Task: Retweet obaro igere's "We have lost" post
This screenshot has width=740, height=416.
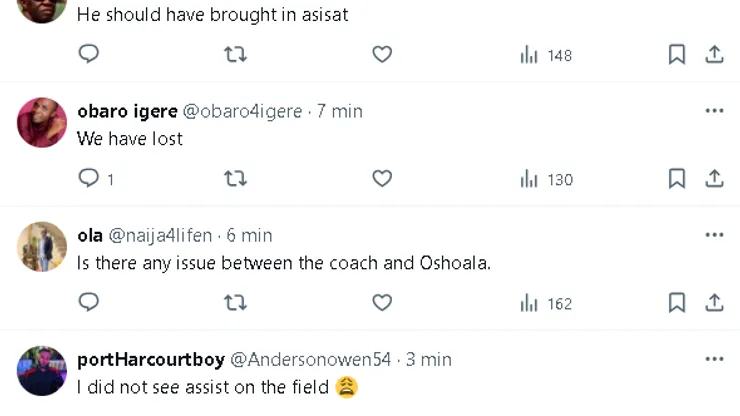Action: (235, 178)
